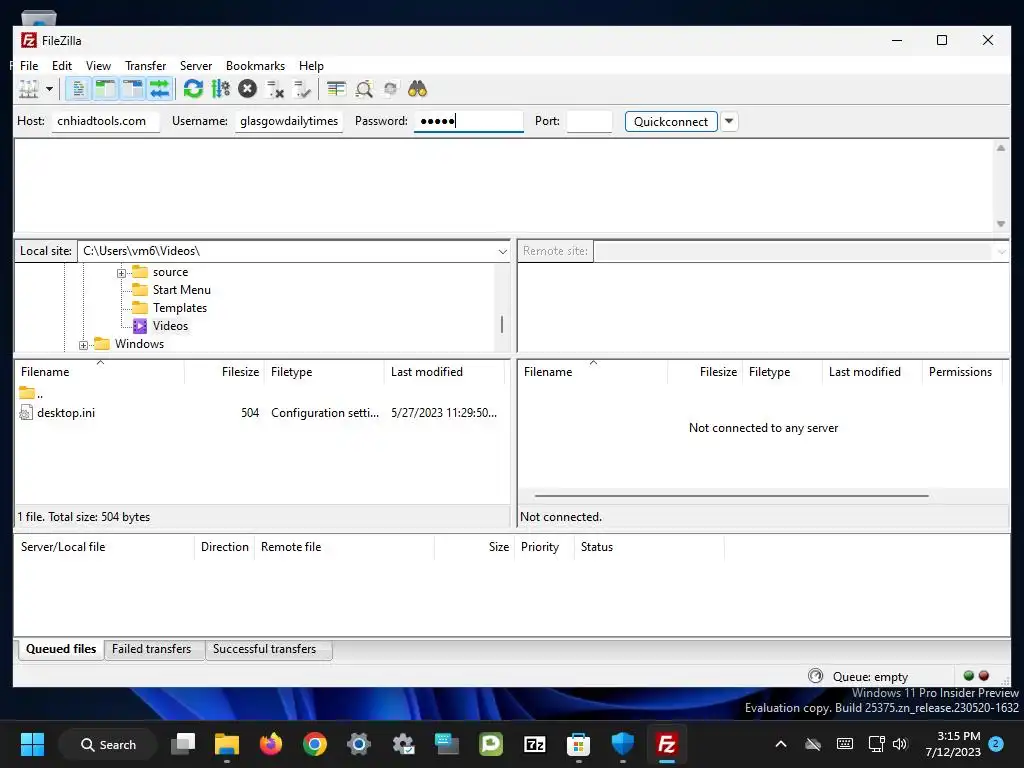
Task: Open the File menu
Action: 29,65
